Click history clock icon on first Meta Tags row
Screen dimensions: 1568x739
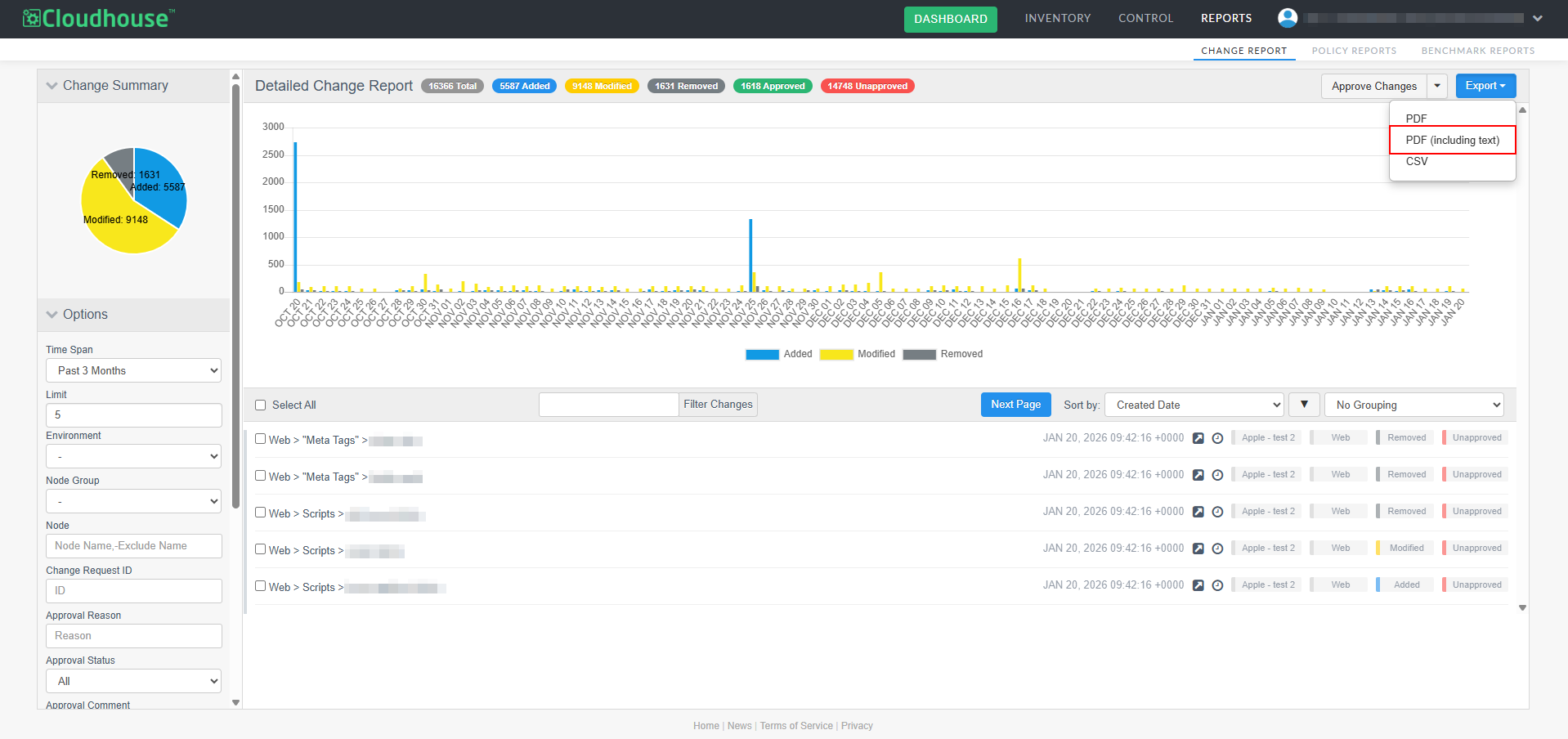pyautogui.click(x=1217, y=438)
